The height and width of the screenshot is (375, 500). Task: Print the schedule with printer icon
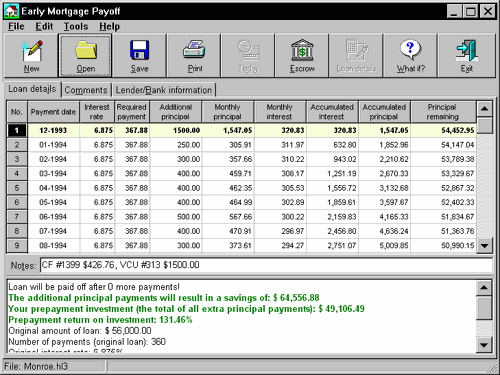click(194, 56)
